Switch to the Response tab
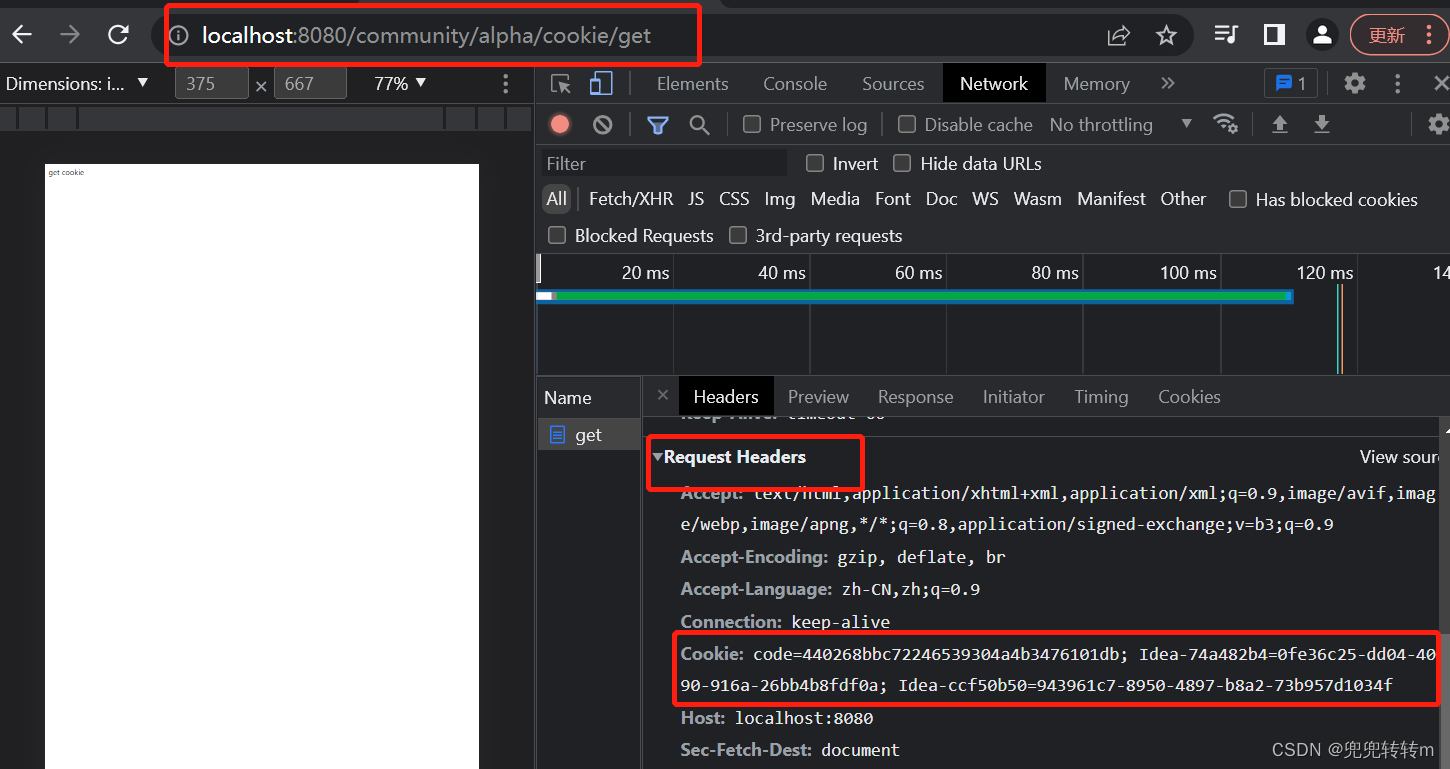 [915, 397]
